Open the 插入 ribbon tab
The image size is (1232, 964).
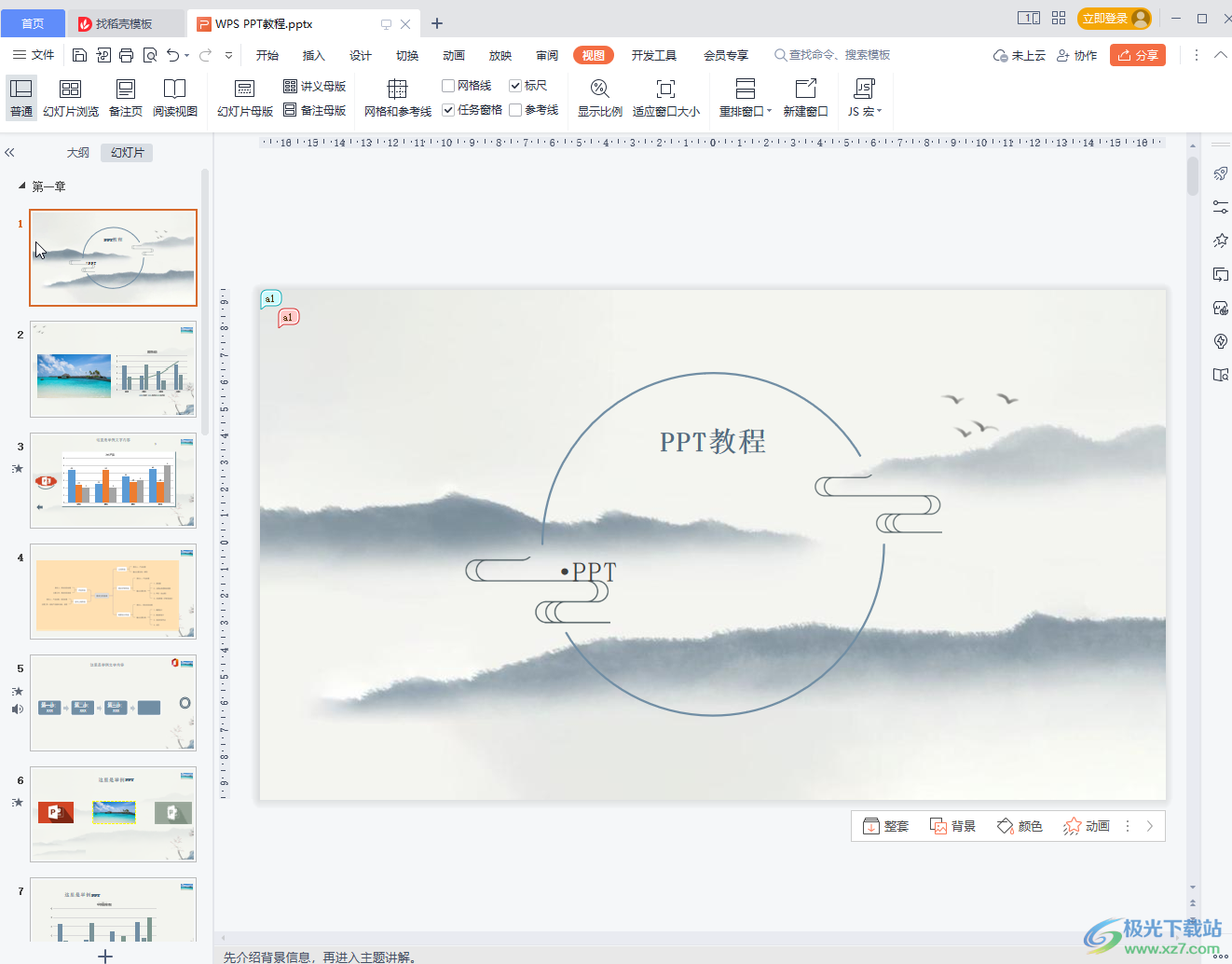click(x=314, y=55)
